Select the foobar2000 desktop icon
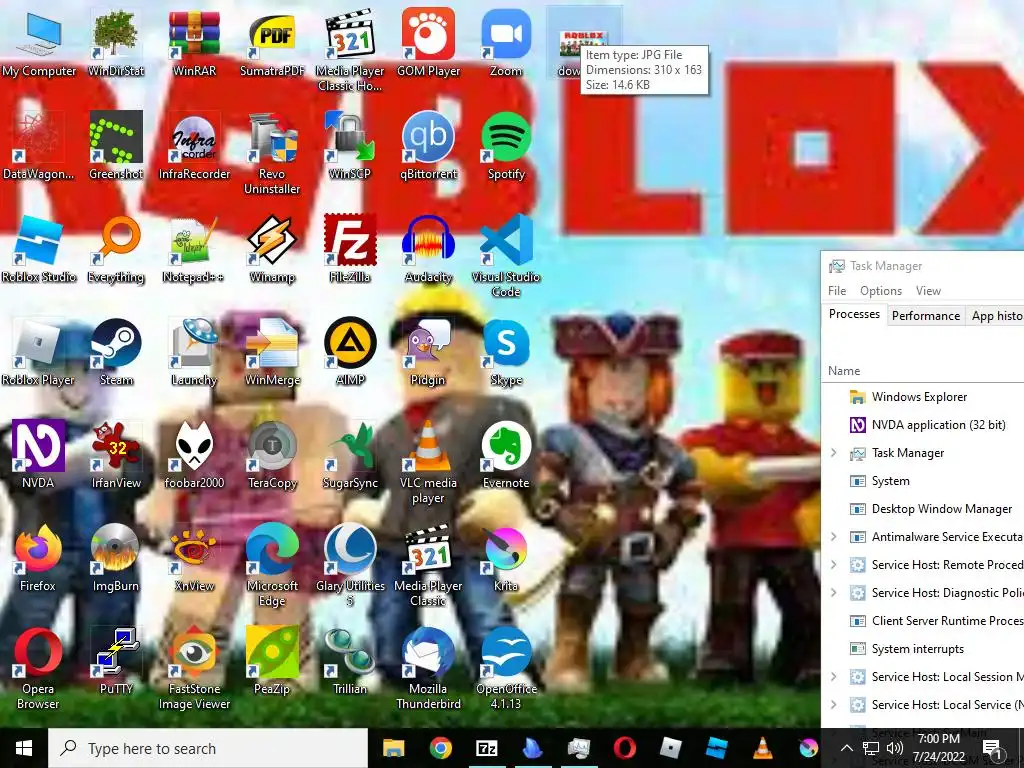 (194, 455)
